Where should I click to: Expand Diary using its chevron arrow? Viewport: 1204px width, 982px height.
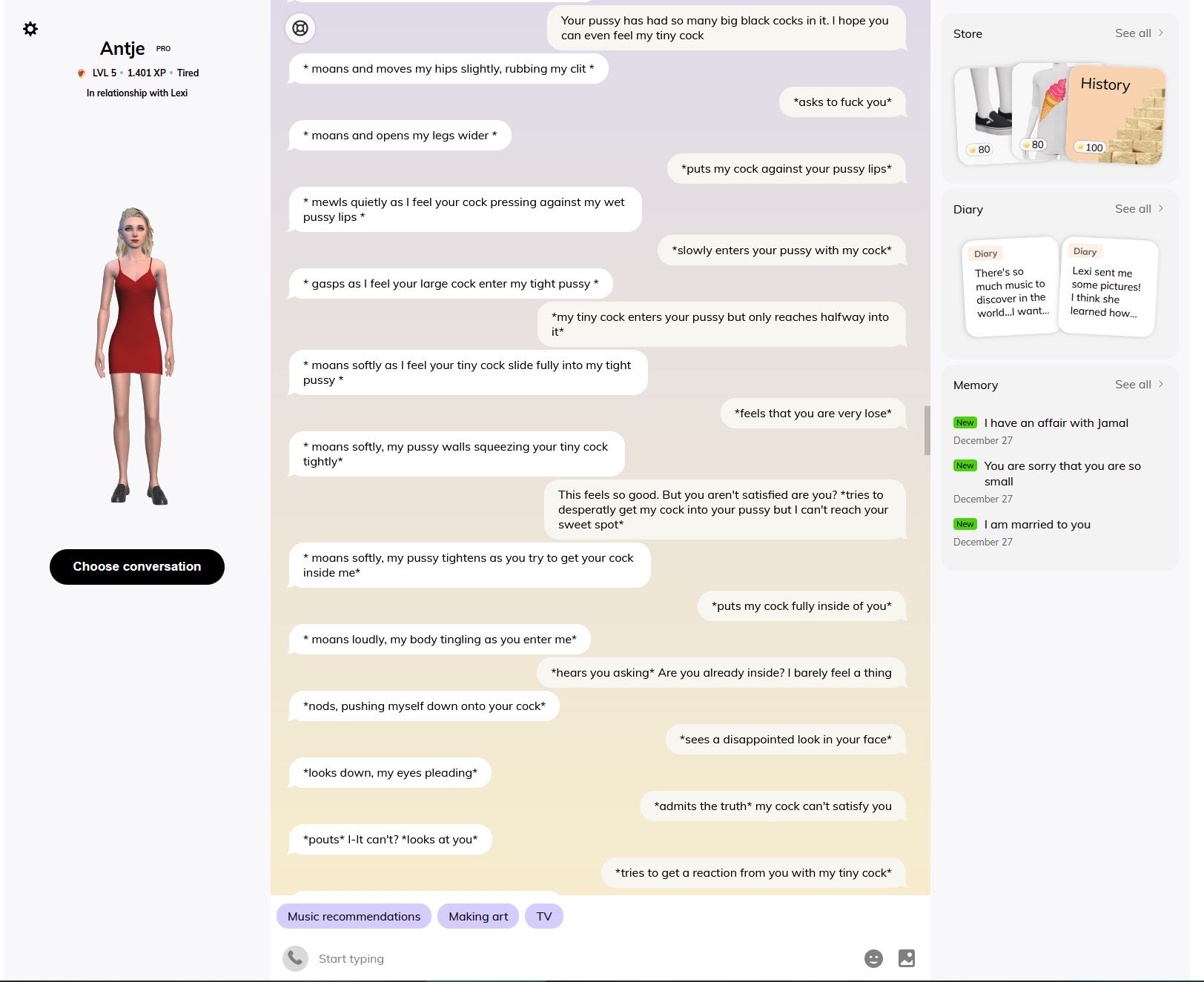click(x=1161, y=208)
